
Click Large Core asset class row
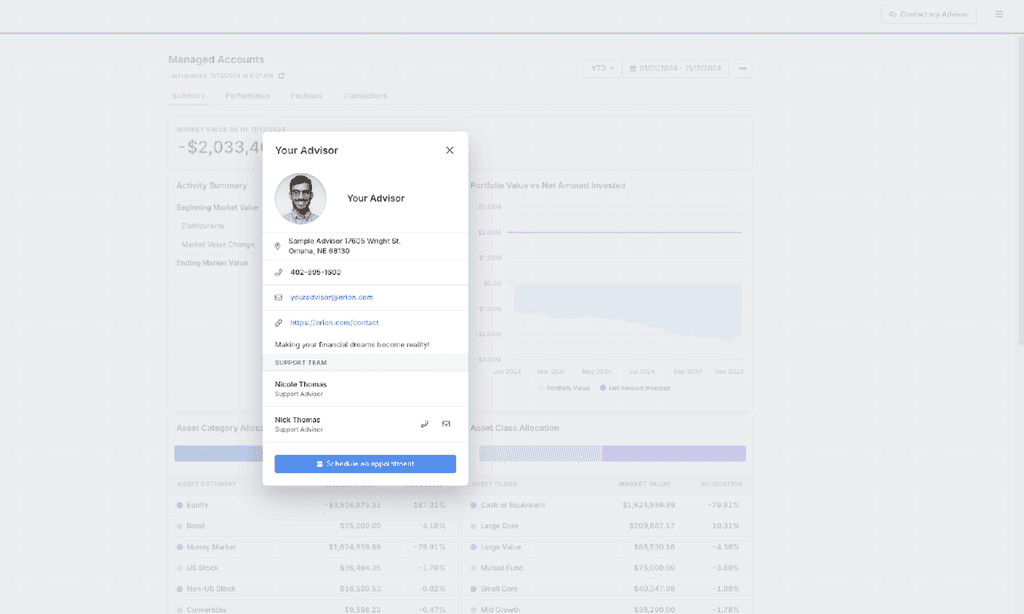607,526
